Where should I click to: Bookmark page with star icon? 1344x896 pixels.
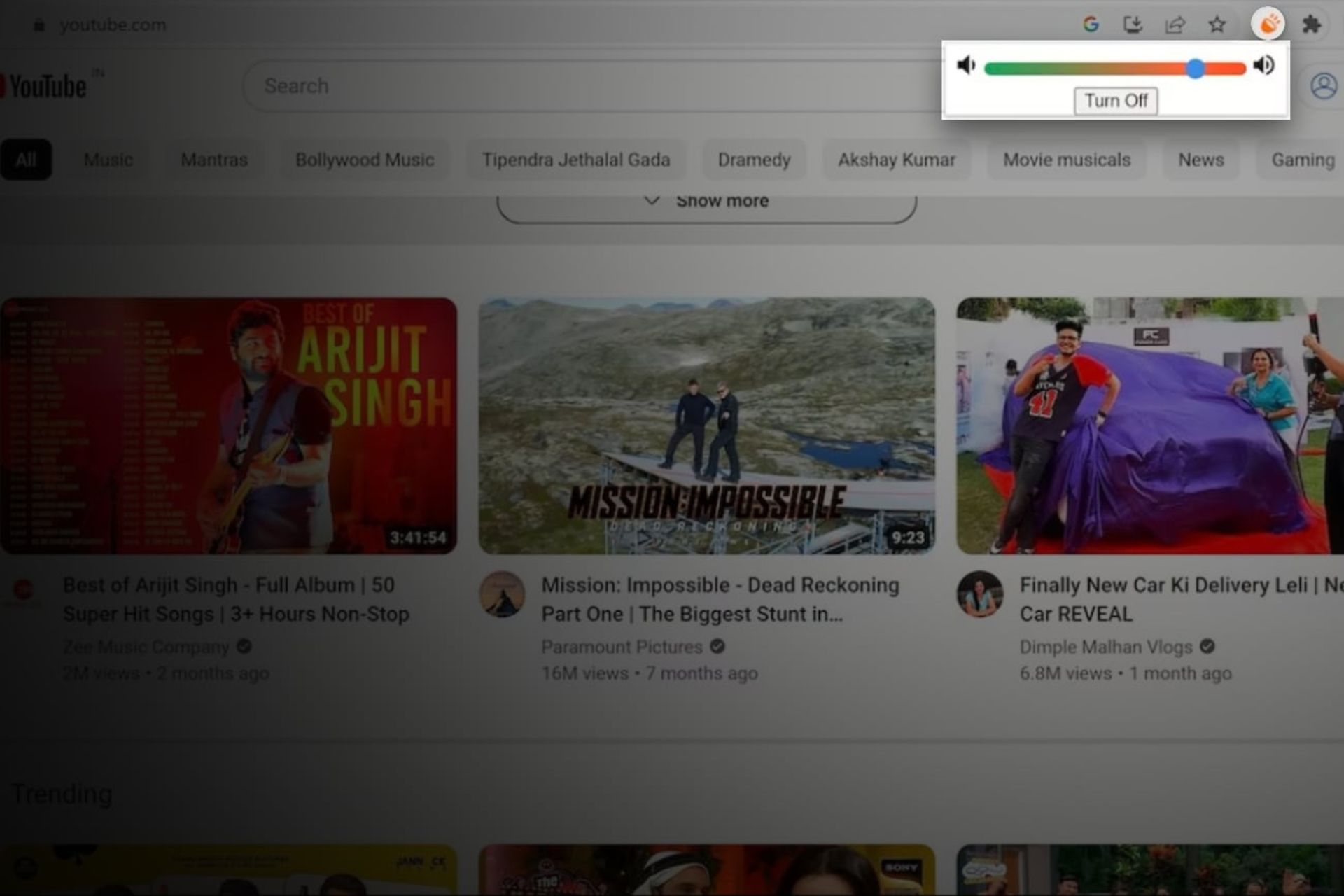(x=1217, y=24)
